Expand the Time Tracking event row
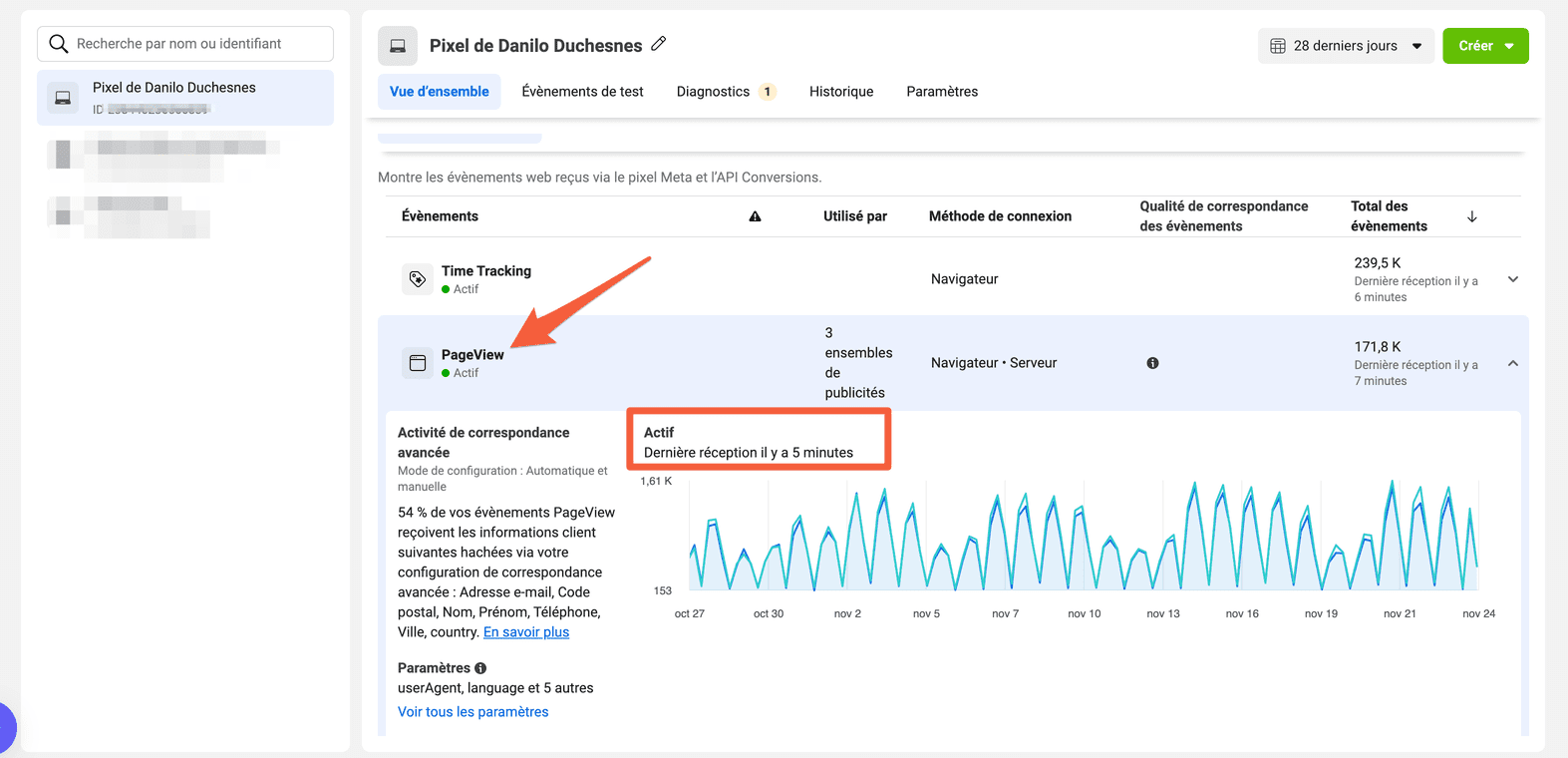This screenshot has height=758, width=1568. pos(1513,279)
